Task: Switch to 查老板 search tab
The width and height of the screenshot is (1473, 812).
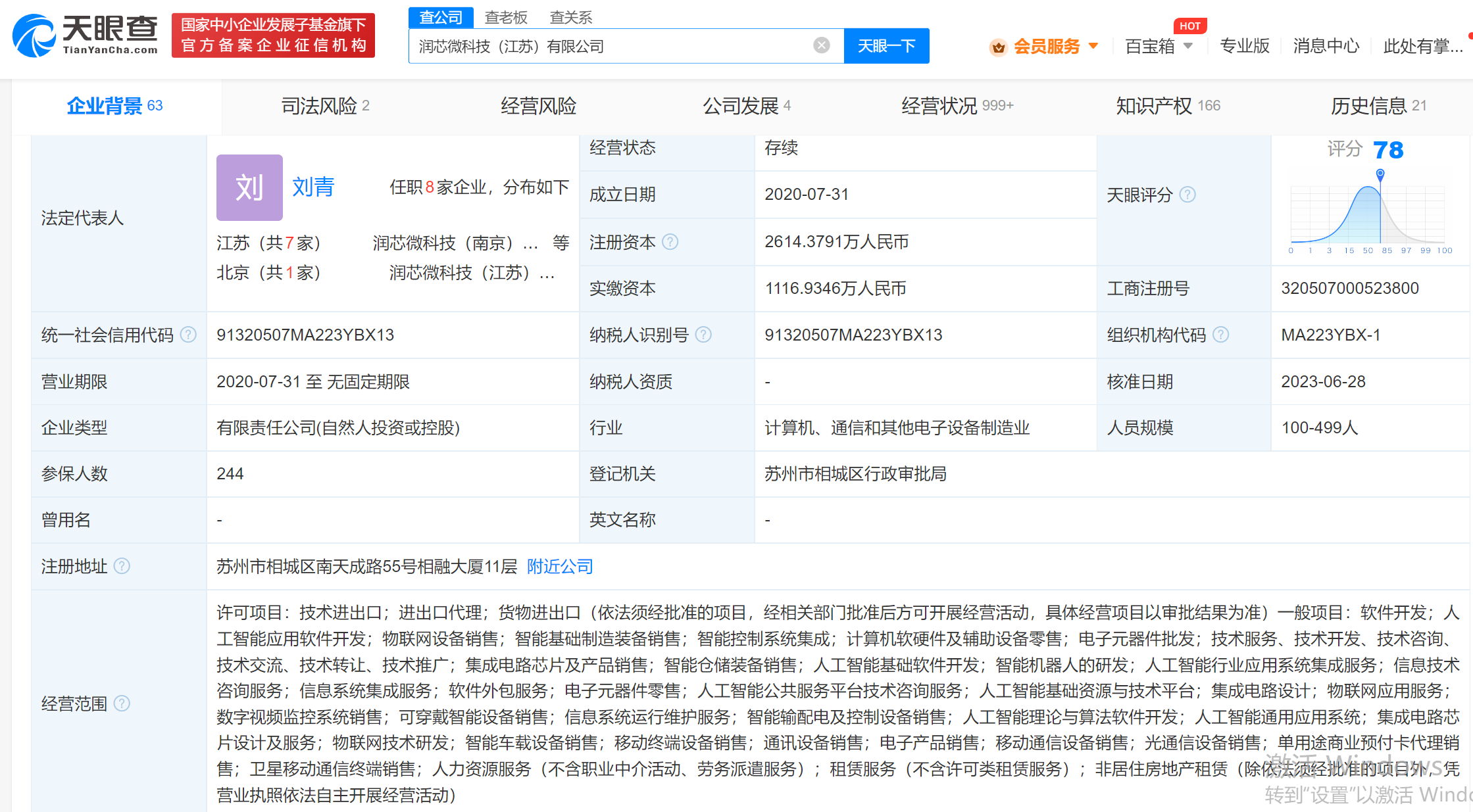Action: pyautogui.click(x=506, y=18)
